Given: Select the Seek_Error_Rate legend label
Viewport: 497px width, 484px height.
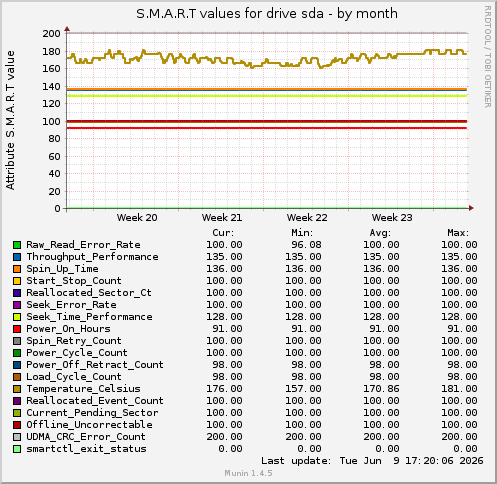Looking at the screenshot, I should [71, 305].
